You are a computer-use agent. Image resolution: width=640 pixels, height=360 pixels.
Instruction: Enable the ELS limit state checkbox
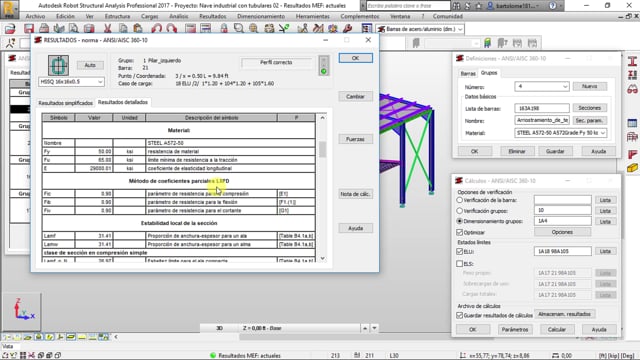pos(460,264)
